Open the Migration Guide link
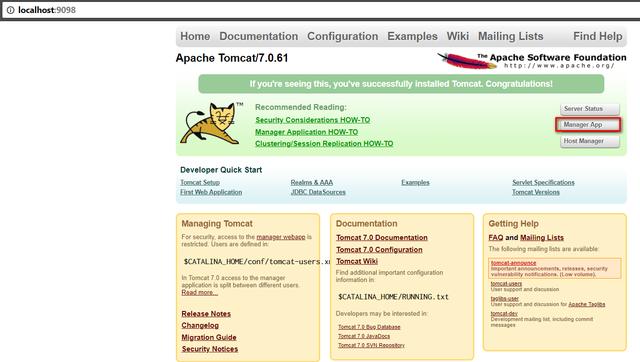The image size is (640, 362). click(209, 338)
